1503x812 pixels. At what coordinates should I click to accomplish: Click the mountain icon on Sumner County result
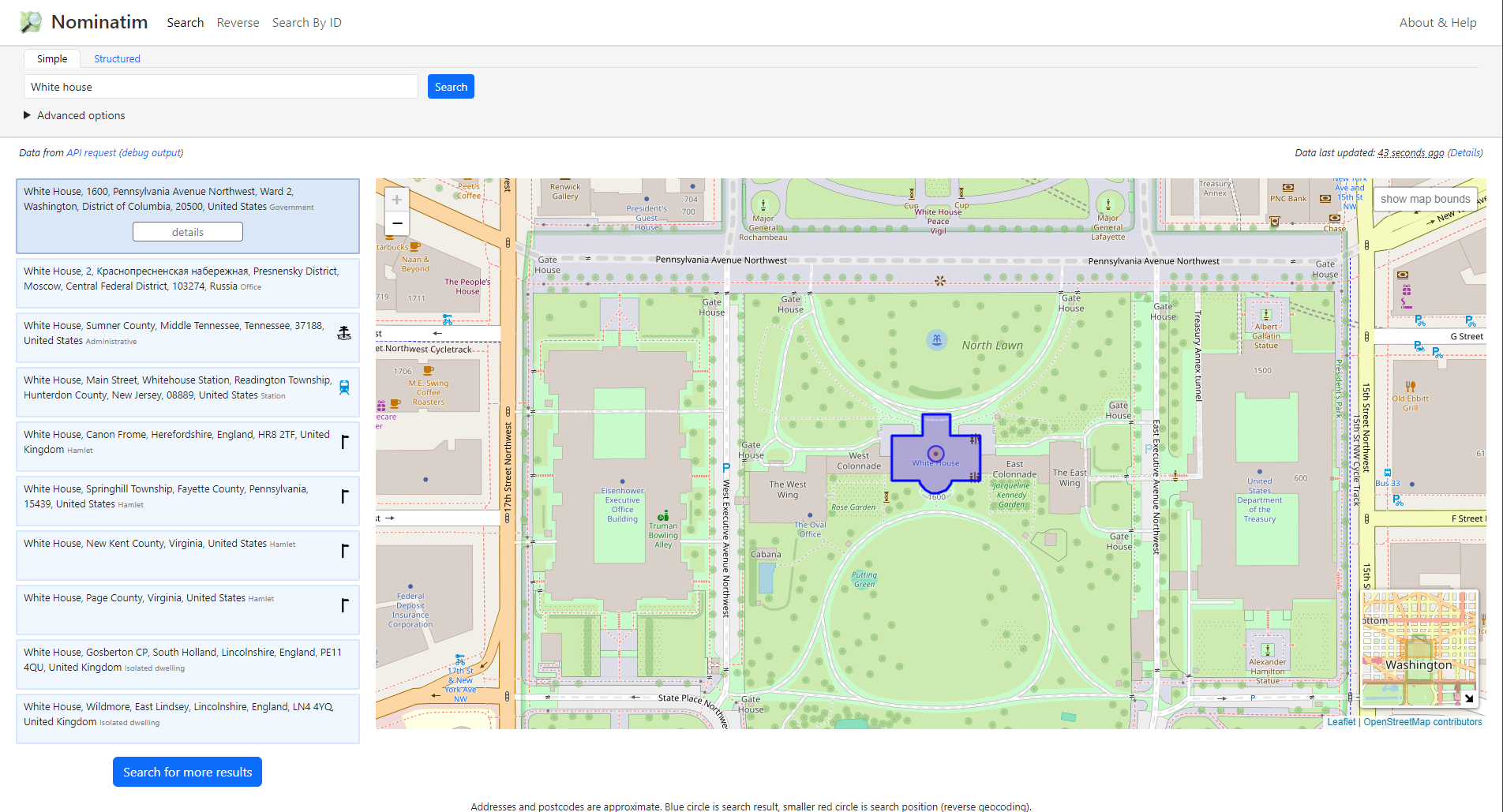pos(344,333)
